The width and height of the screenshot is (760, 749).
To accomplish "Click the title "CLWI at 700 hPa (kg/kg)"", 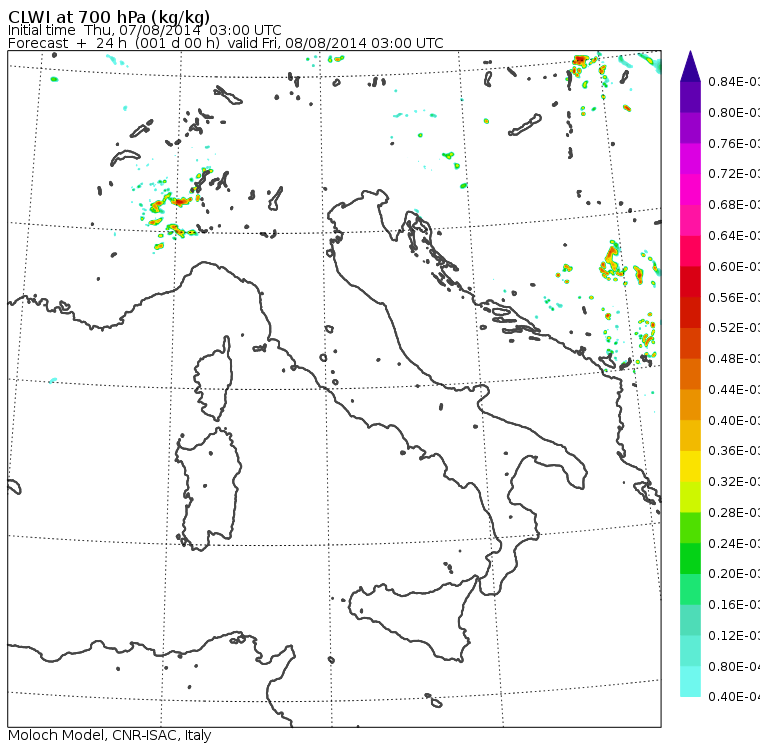I will coord(109,17).
